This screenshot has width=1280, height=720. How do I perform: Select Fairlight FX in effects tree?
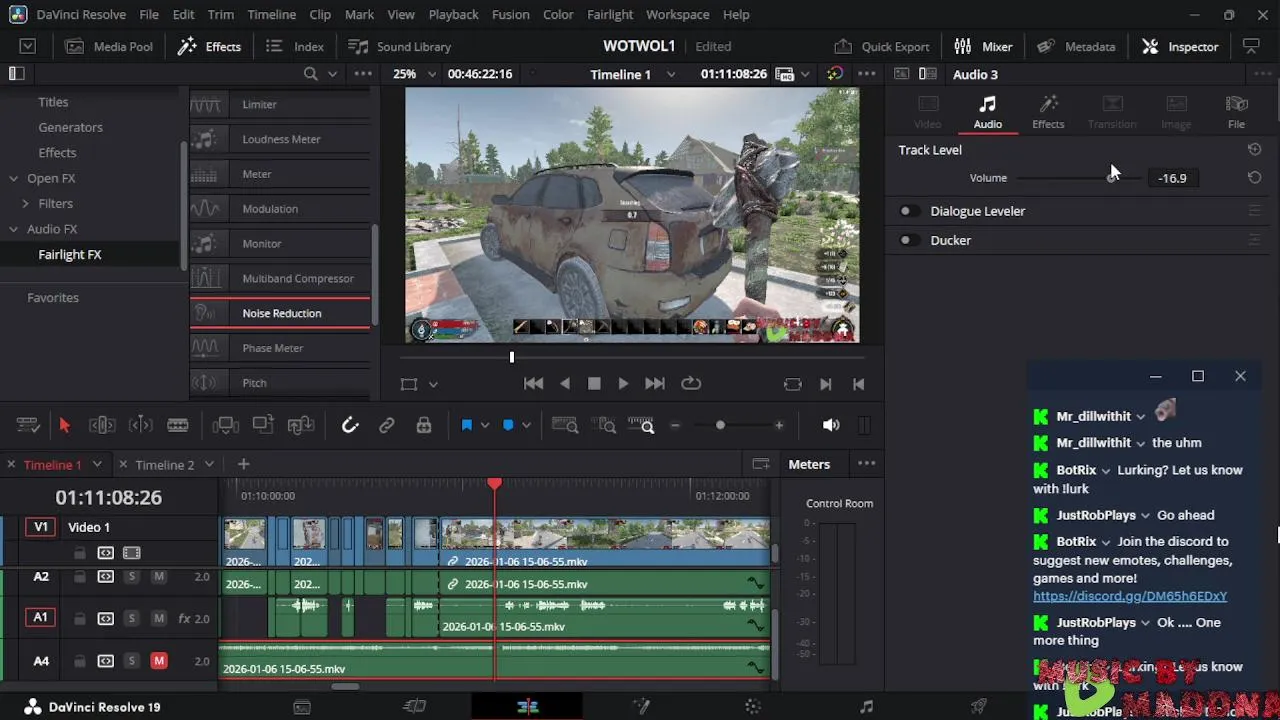[70, 254]
